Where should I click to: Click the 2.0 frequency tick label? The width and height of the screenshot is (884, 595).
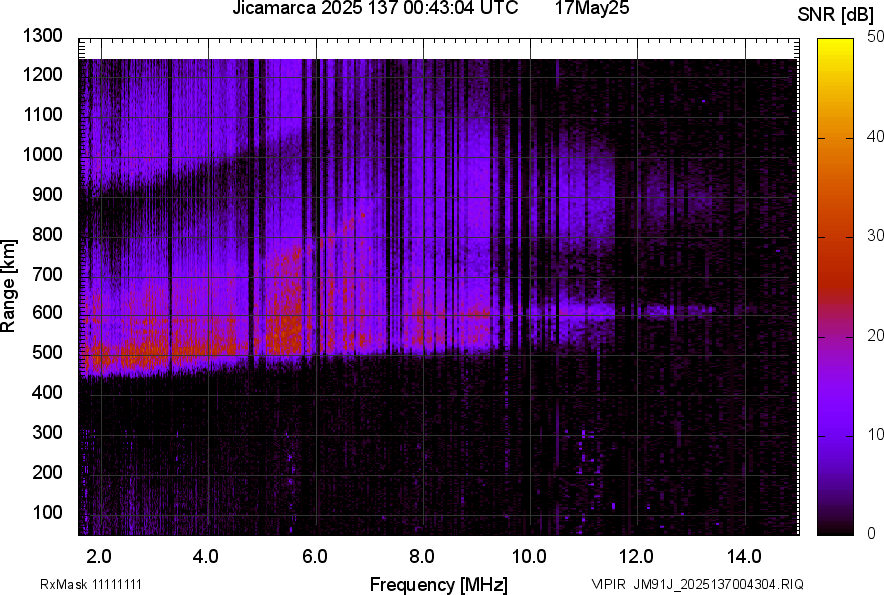click(x=100, y=556)
